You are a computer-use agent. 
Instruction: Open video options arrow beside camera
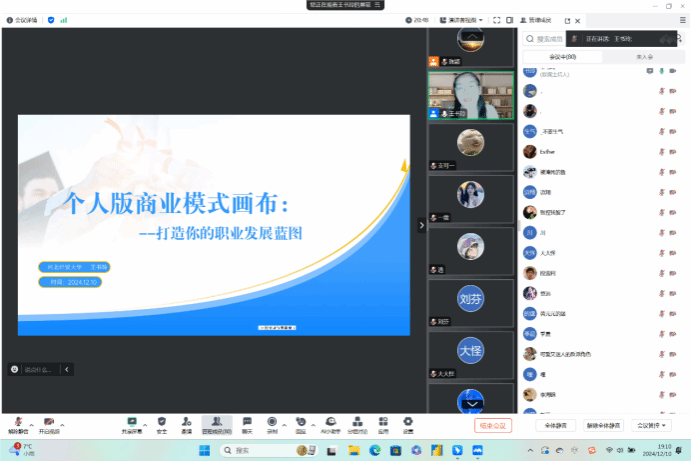click(62, 425)
